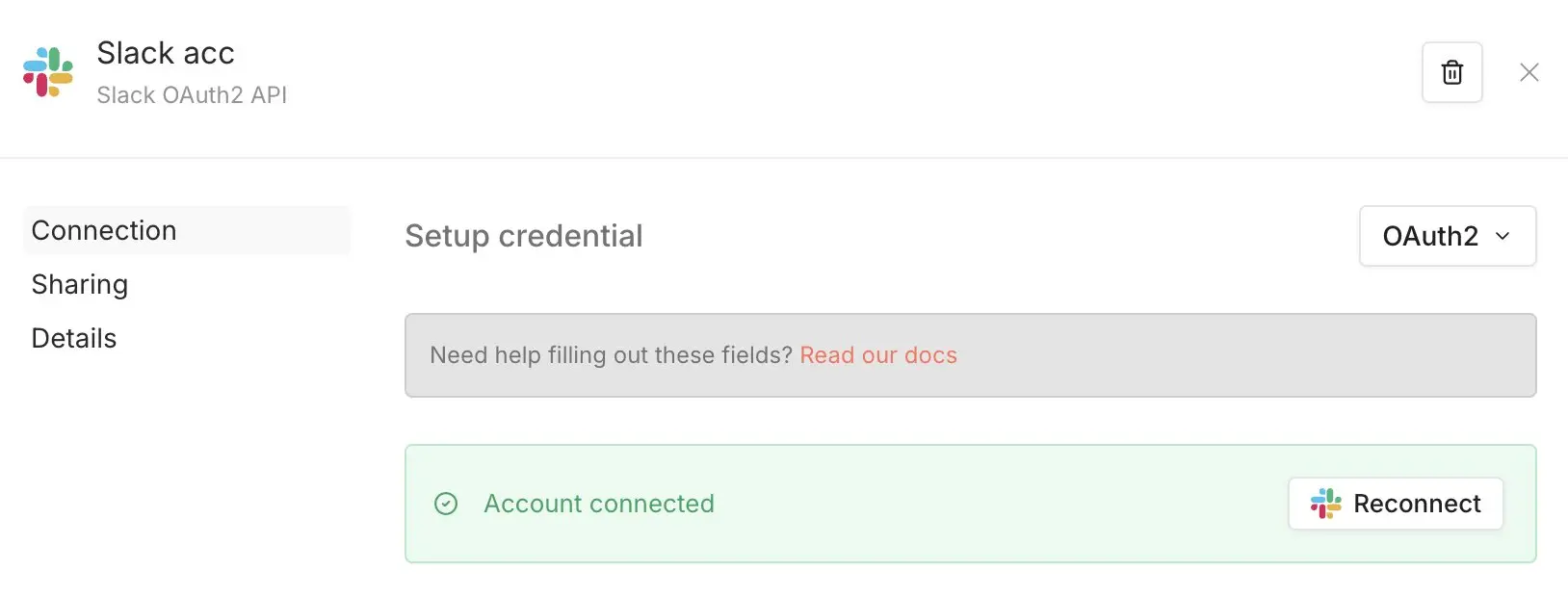Expand the OAuth2 dropdown chevron arrow
The width and height of the screenshot is (1568, 597).
[1503, 236]
